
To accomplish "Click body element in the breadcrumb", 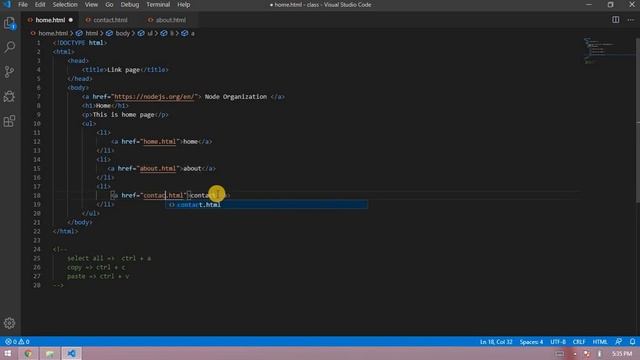I will (122, 33).
